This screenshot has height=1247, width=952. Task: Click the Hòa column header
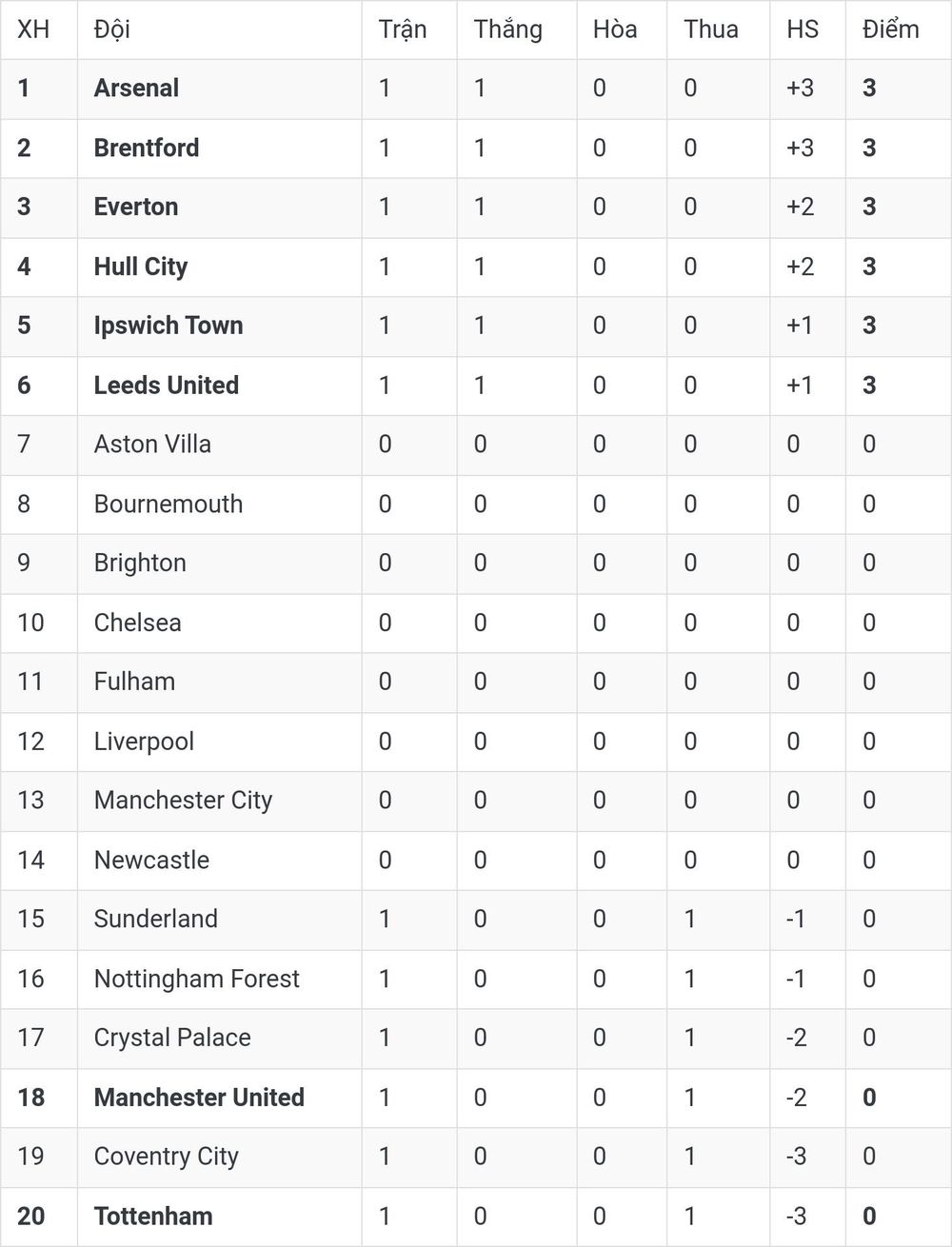click(615, 30)
